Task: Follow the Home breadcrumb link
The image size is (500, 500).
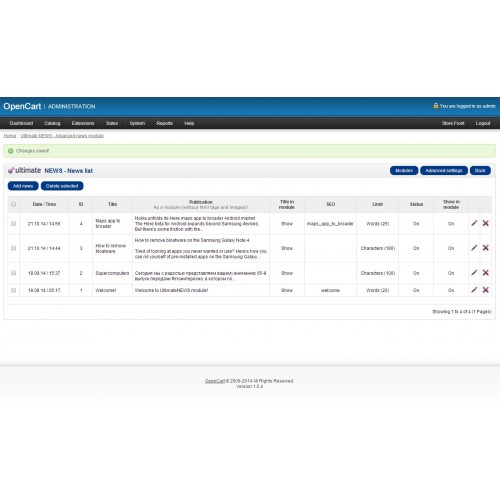Action: click(x=10, y=136)
